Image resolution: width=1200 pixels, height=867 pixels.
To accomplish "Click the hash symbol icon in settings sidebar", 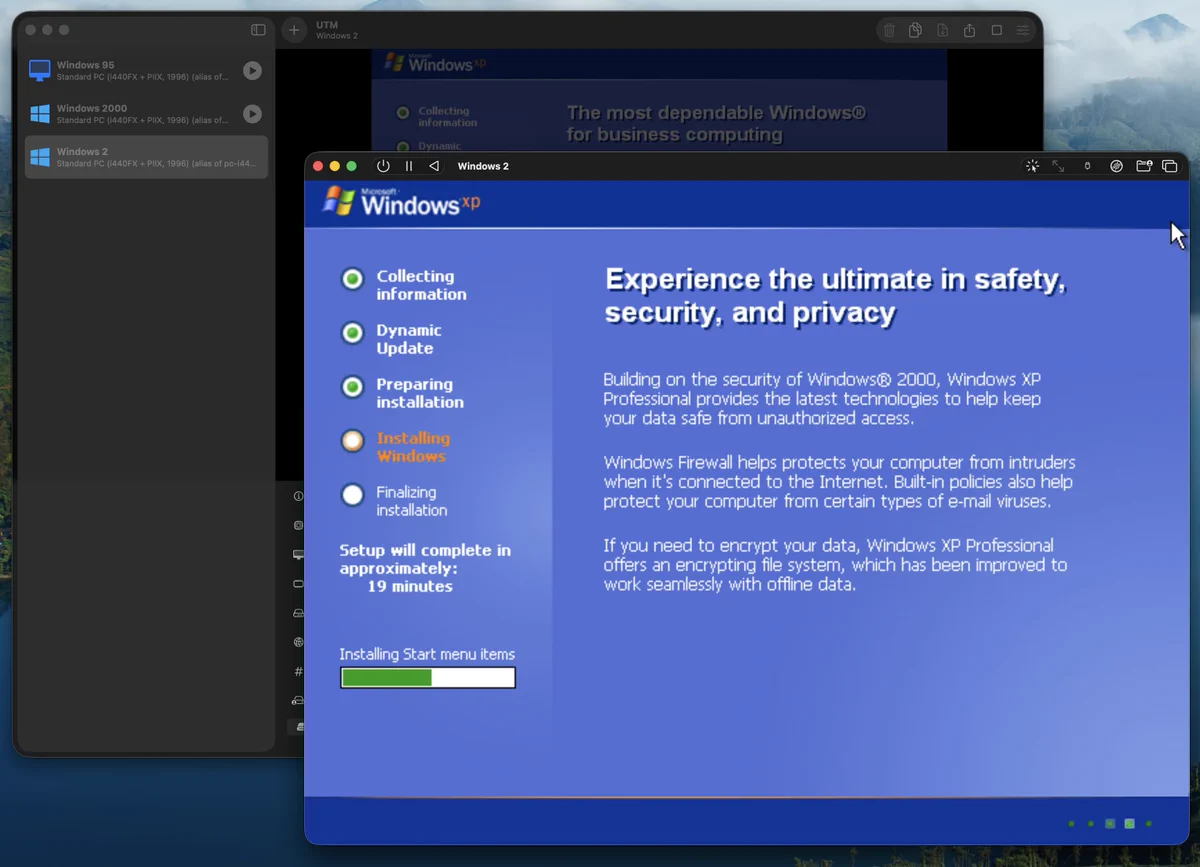I will [298, 671].
